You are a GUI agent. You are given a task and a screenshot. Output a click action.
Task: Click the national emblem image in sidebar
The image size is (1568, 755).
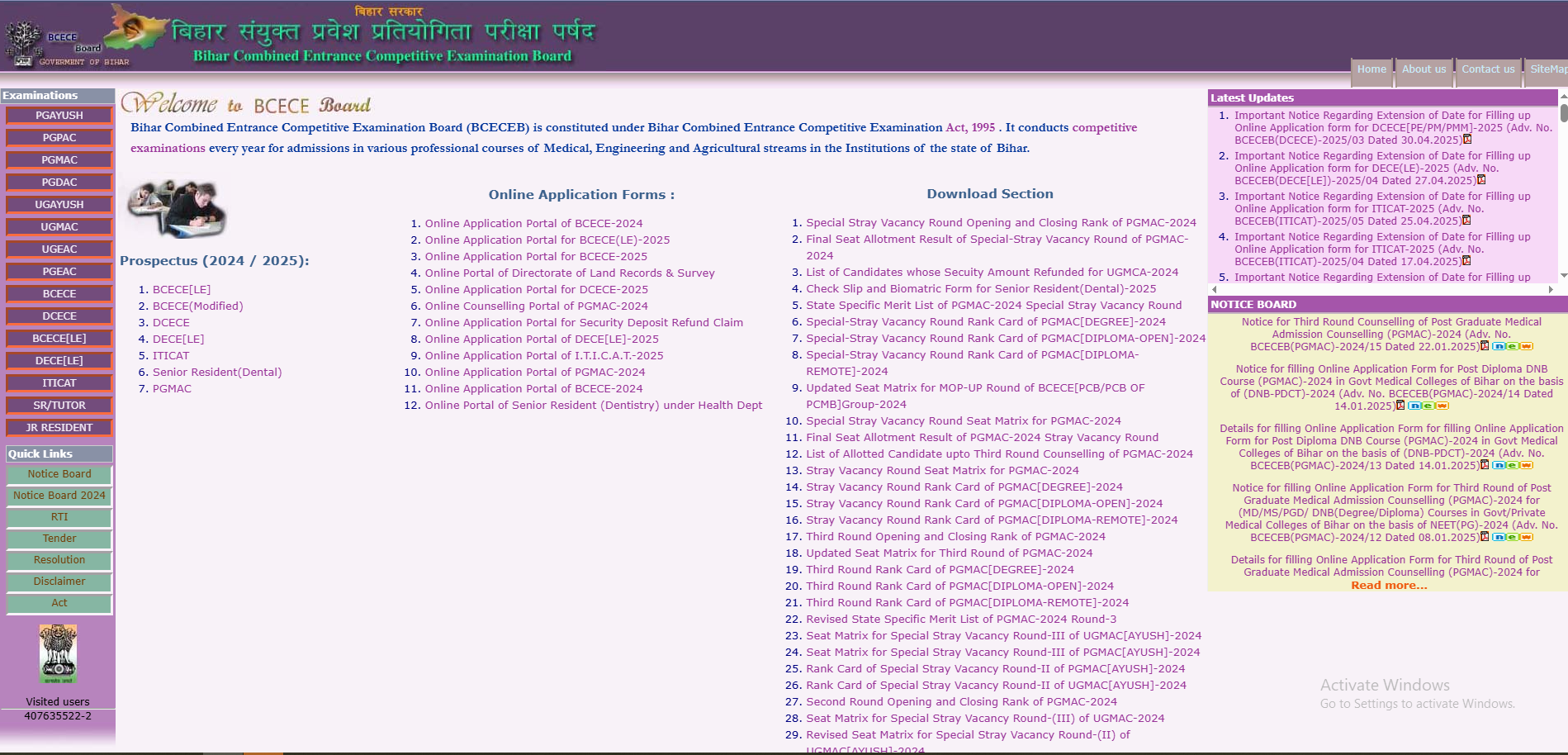click(x=58, y=653)
